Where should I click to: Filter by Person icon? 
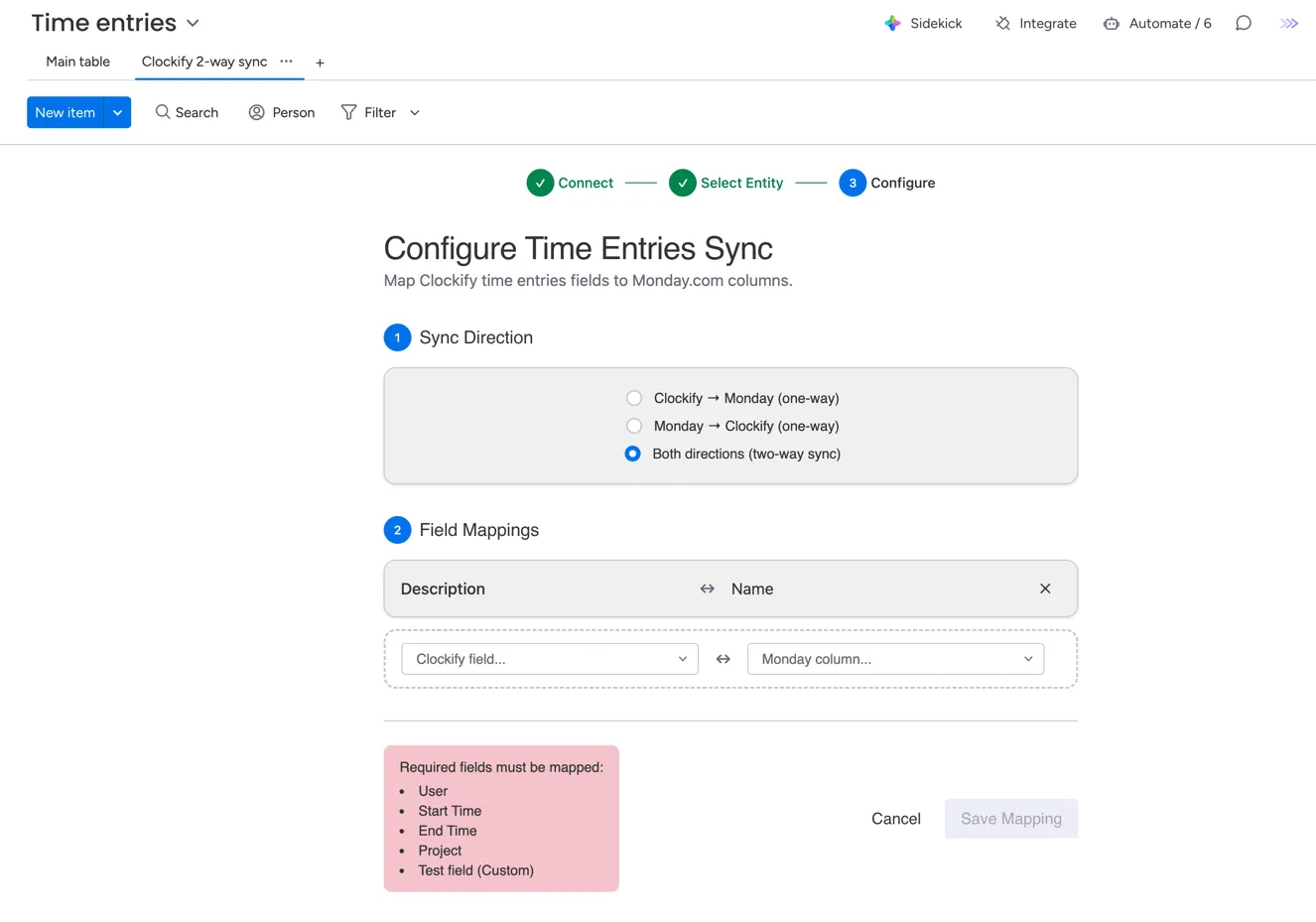click(257, 112)
